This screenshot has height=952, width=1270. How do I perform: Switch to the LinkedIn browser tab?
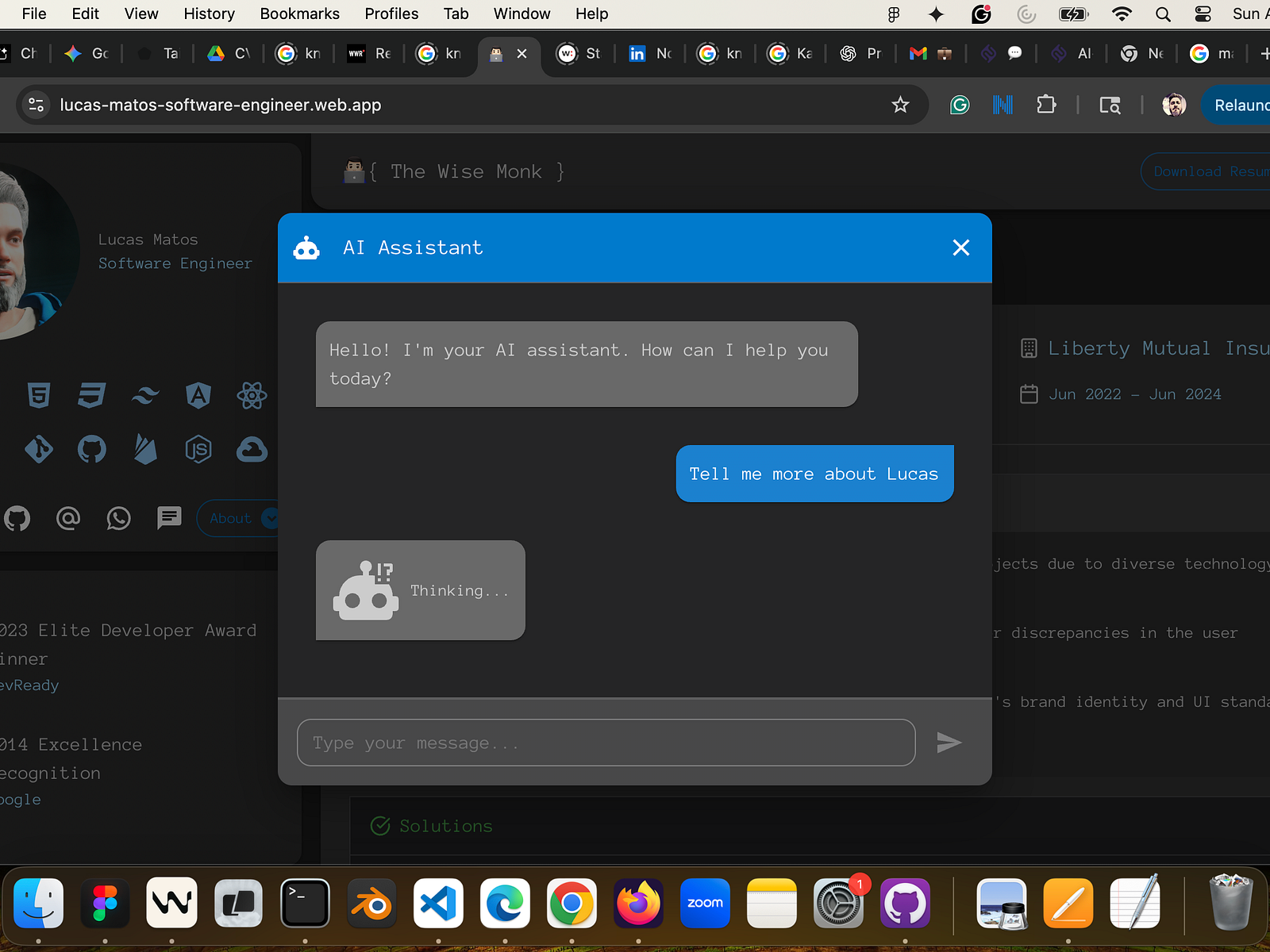click(x=651, y=53)
